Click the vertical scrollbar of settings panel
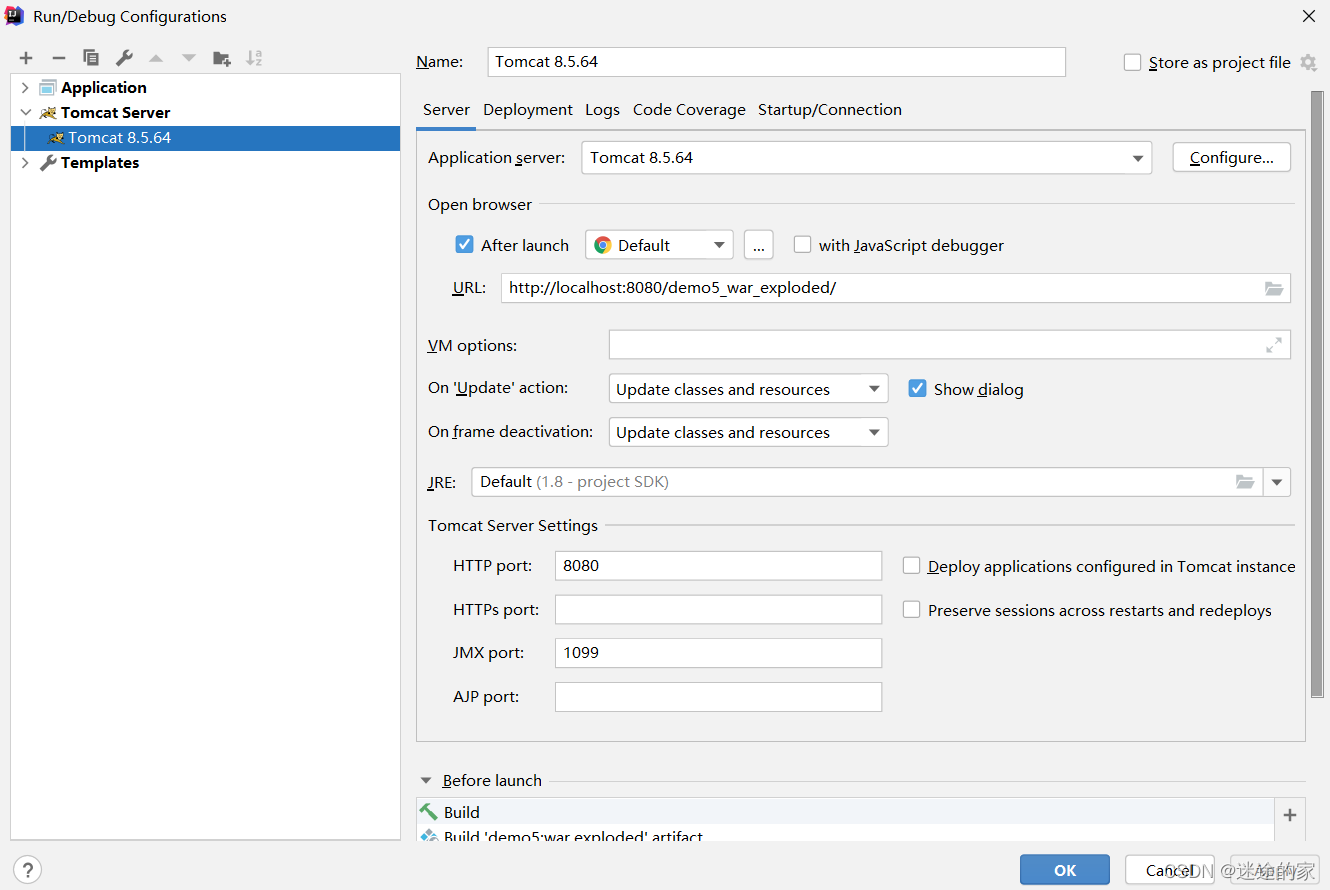This screenshot has height=890, width=1330. 1317,395
